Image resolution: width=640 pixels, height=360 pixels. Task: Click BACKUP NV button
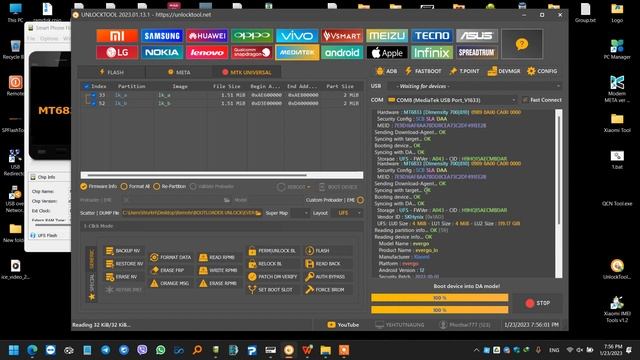[123, 251]
